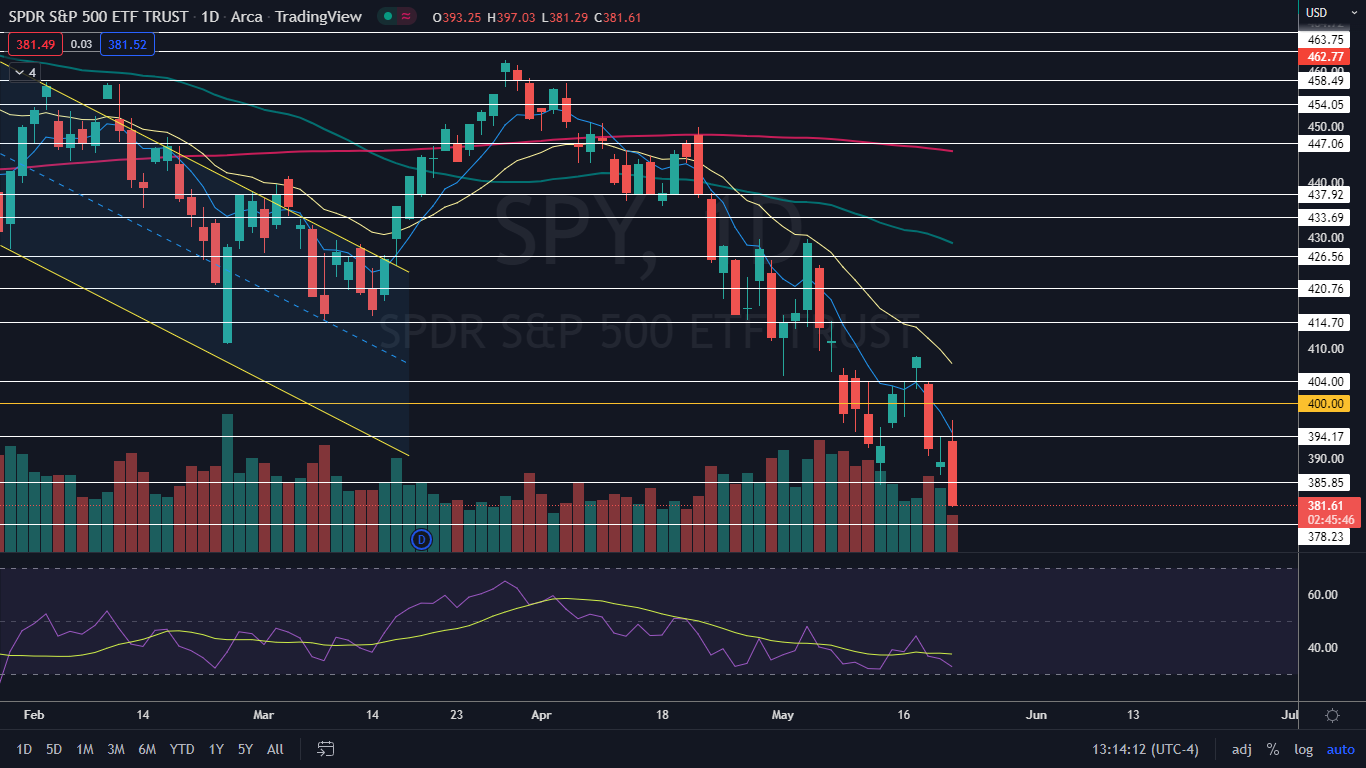Click the Close value C381.61
The width and height of the screenshot is (1366, 768).
click(620, 17)
